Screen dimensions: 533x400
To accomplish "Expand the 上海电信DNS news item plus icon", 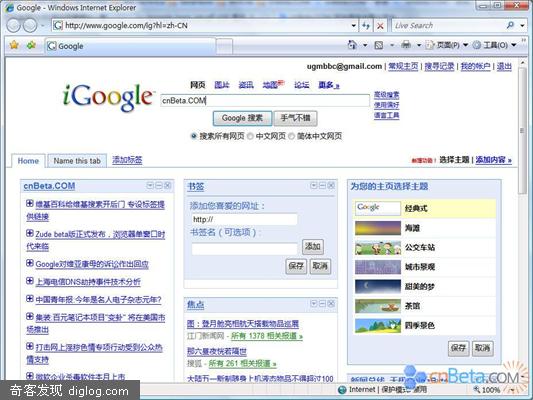I will click(30, 281).
